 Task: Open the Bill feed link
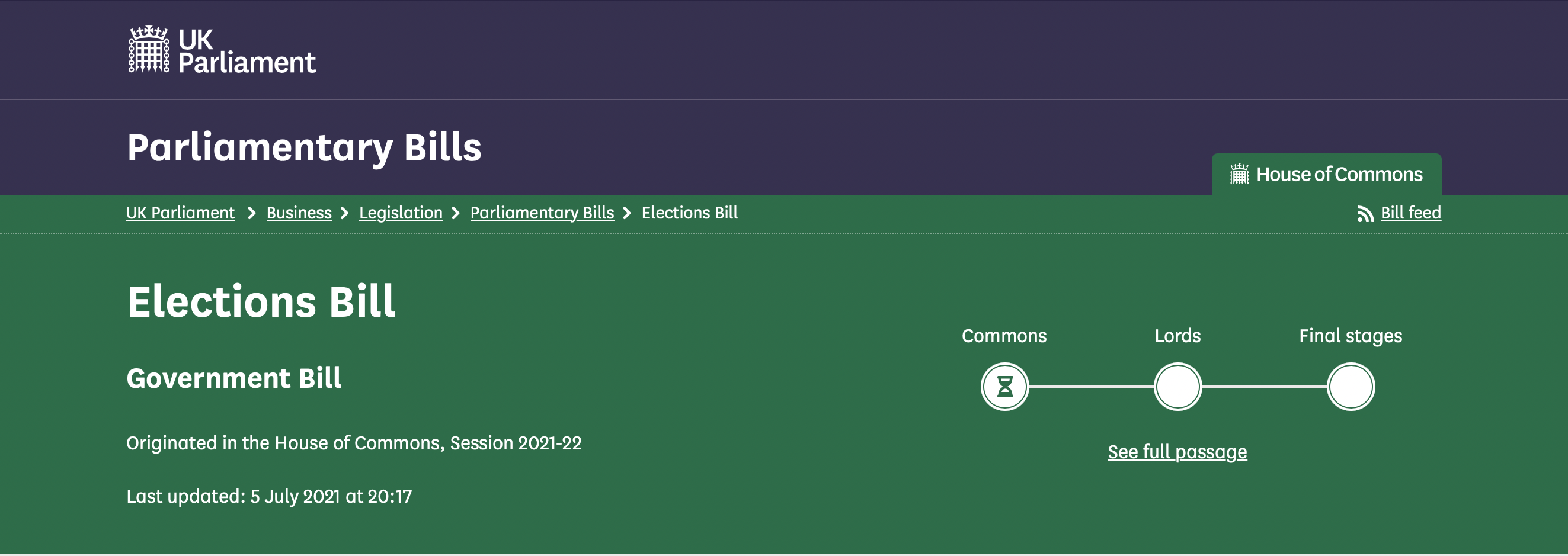pos(1410,213)
